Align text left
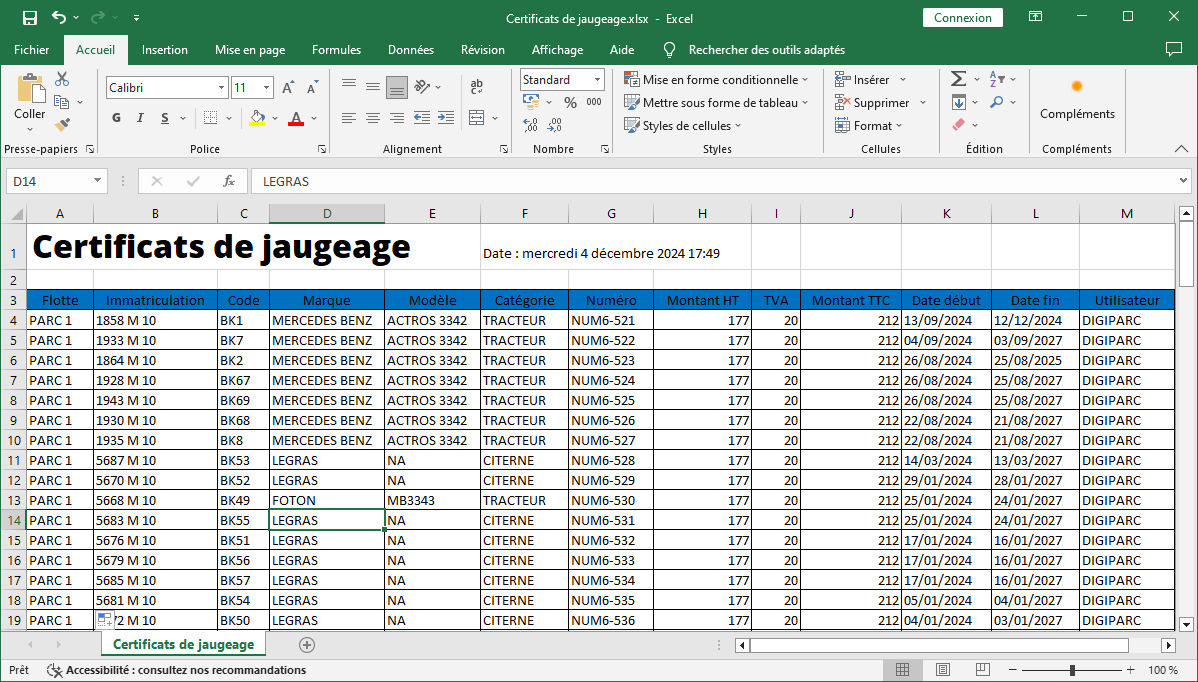This screenshot has height=682, width=1198. (348, 118)
